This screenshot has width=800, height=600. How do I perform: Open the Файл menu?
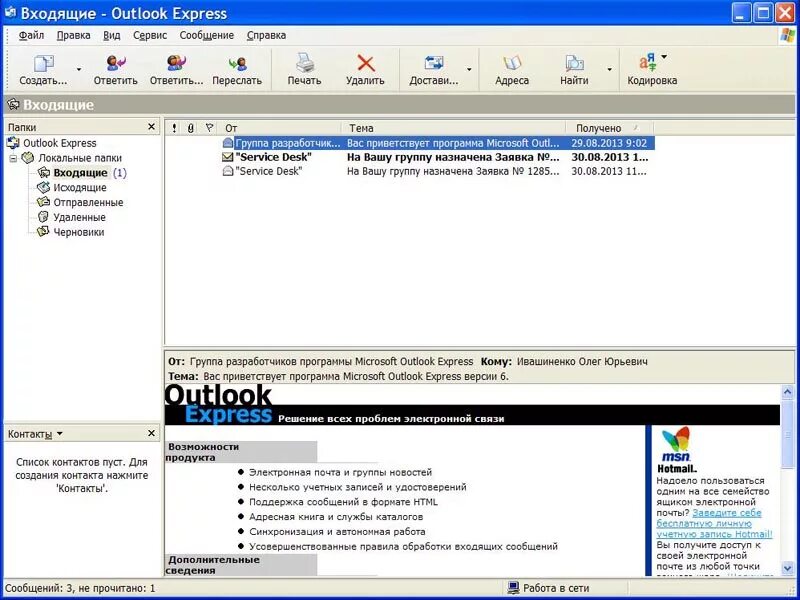pos(31,35)
